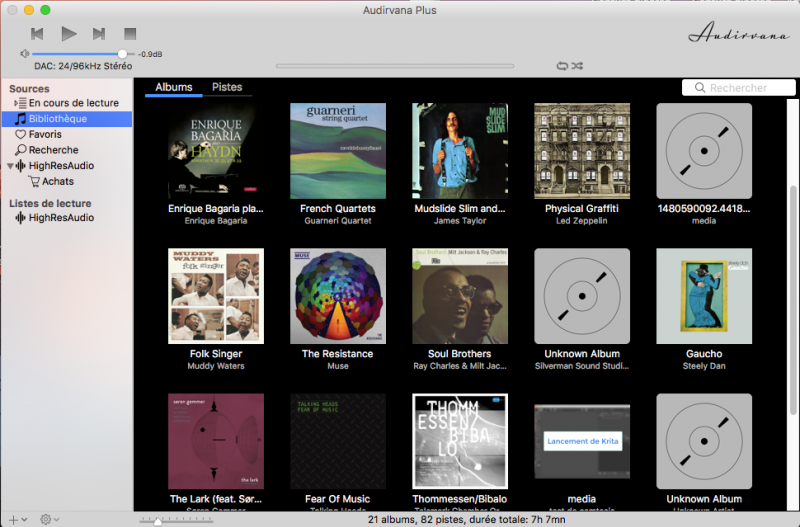The width and height of the screenshot is (800, 527).
Task: Open Recherche magnifier item in sidebar
Action: [46, 150]
